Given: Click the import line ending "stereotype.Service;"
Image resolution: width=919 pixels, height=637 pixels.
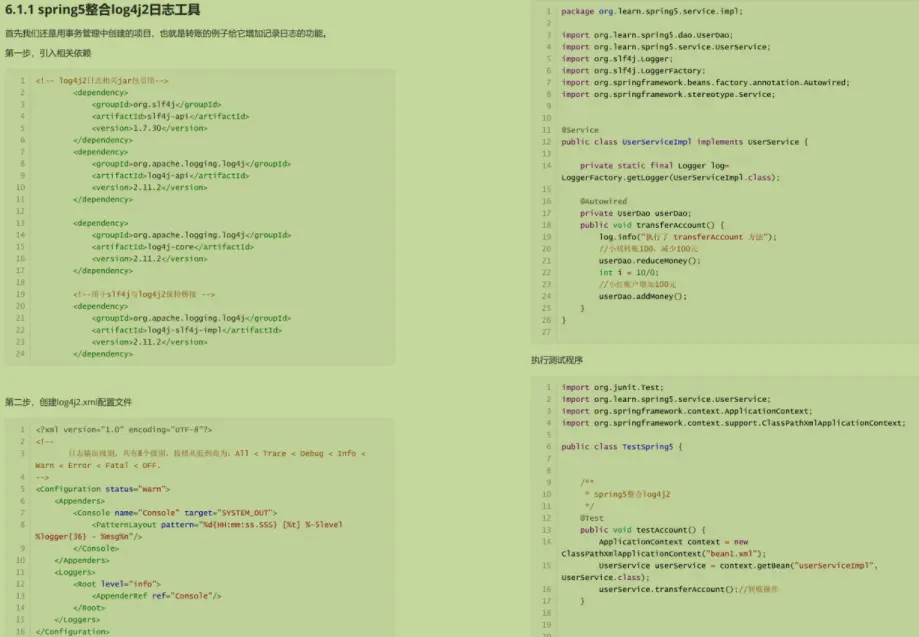Looking at the screenshot, I should (668, 94).
